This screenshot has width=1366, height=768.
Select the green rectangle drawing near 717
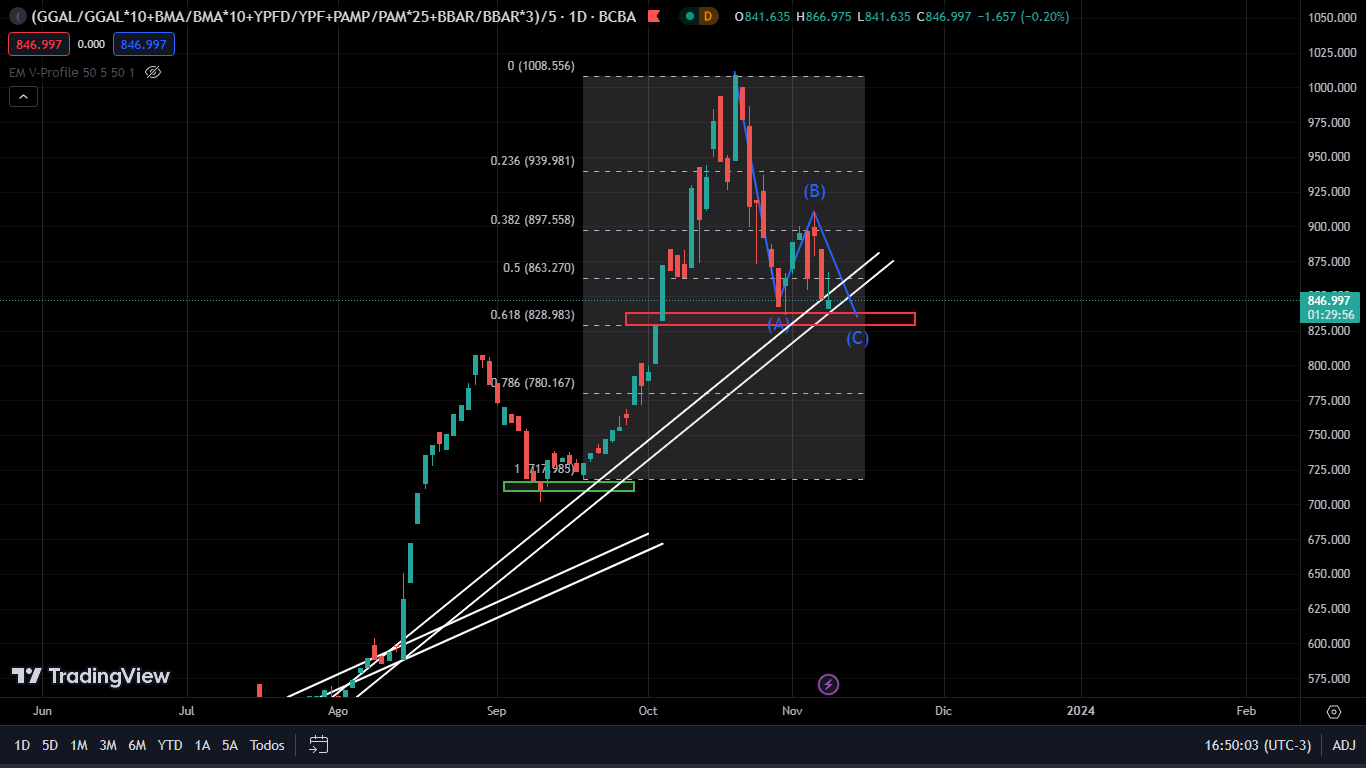[569, 487]
